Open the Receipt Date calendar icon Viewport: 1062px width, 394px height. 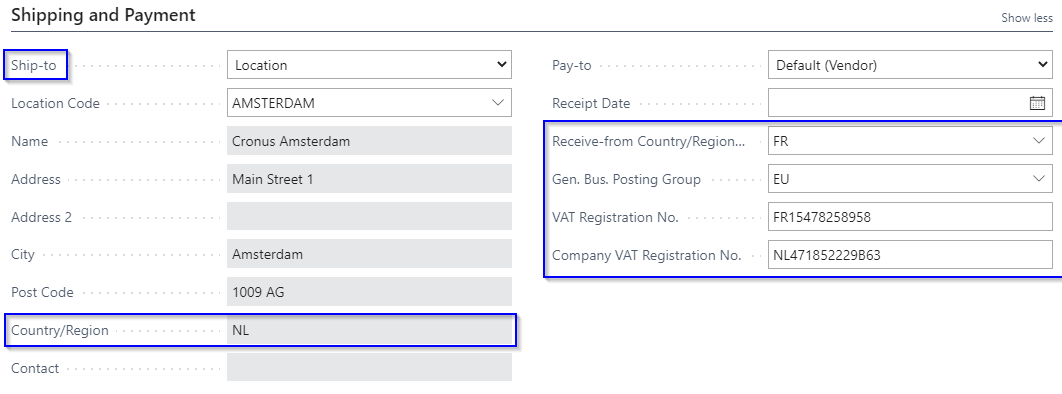point(1037,104)
